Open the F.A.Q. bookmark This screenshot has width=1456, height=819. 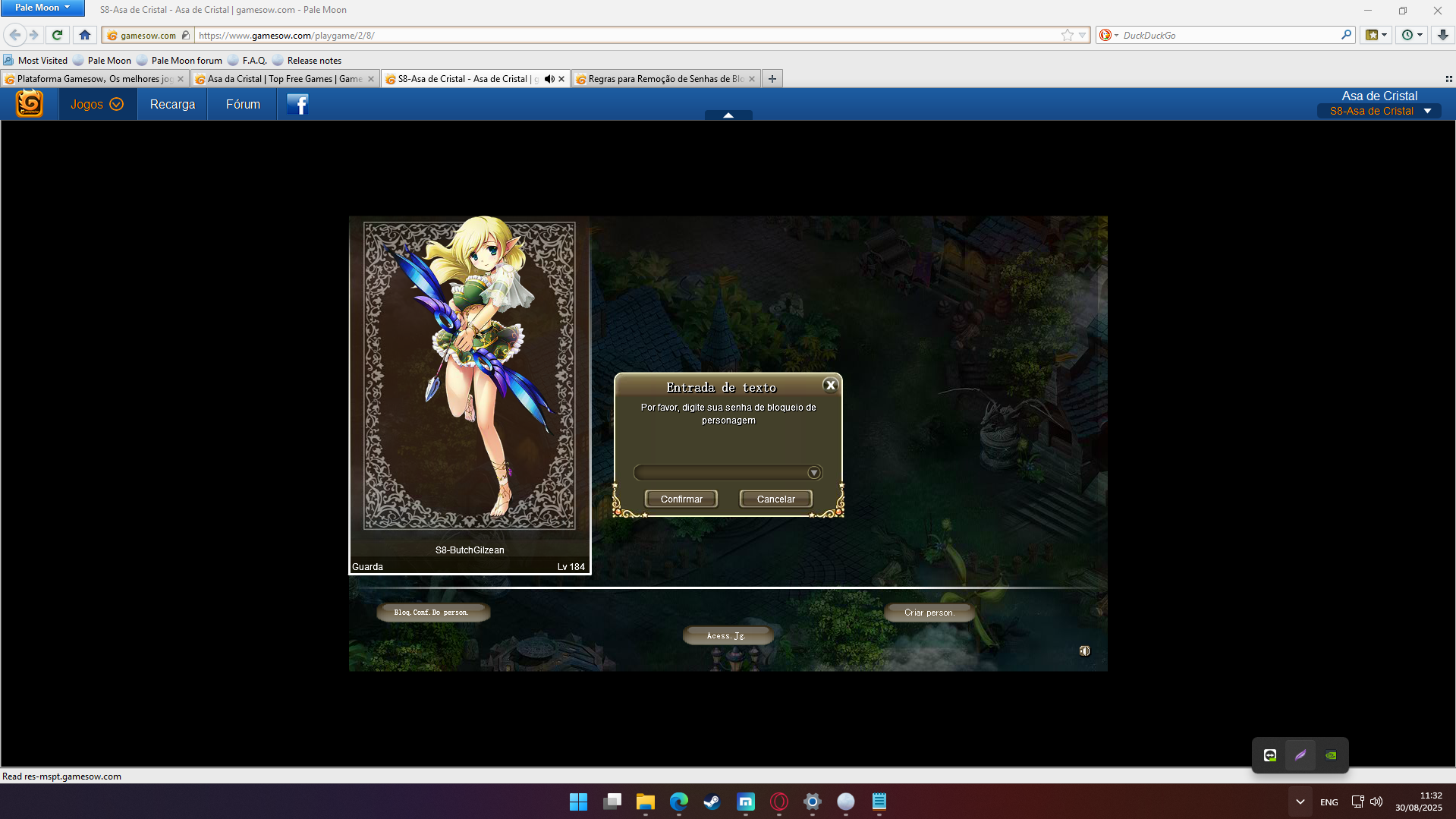[248, 61]
